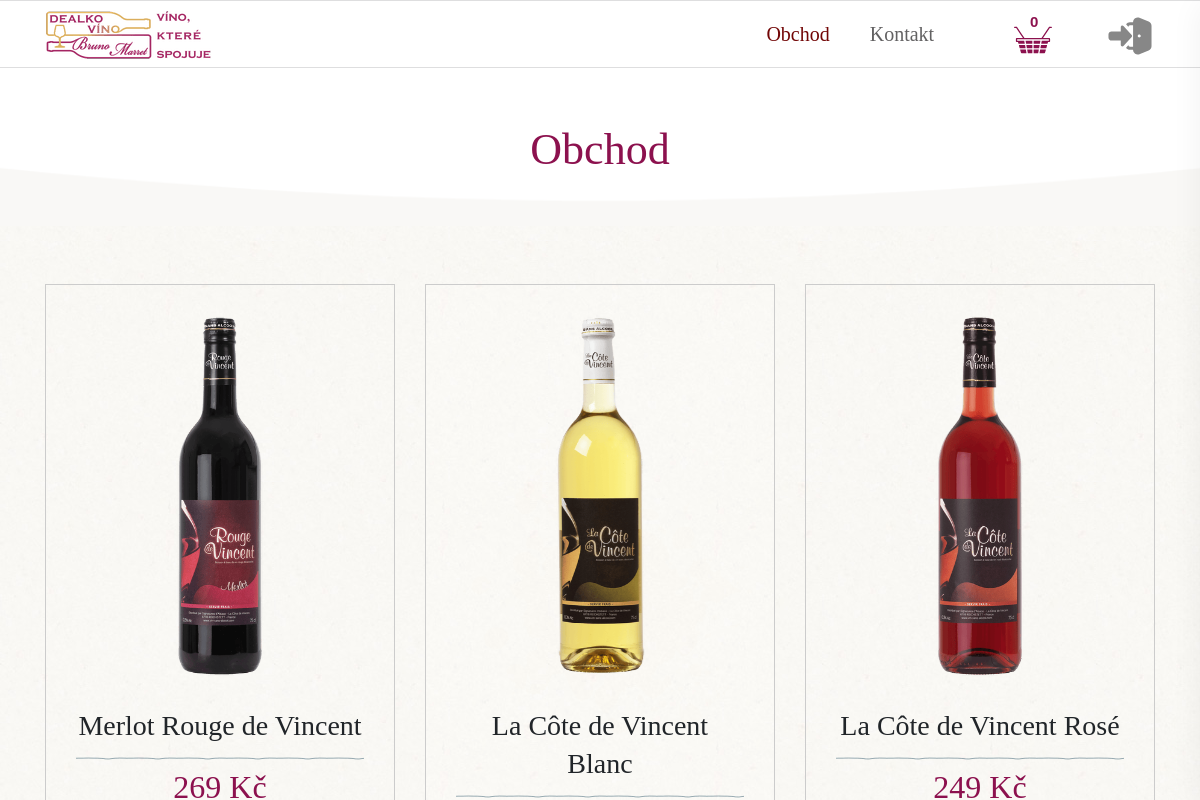
Task: Click the pink Rosé bottle image
Action: [x=980, y=496]
